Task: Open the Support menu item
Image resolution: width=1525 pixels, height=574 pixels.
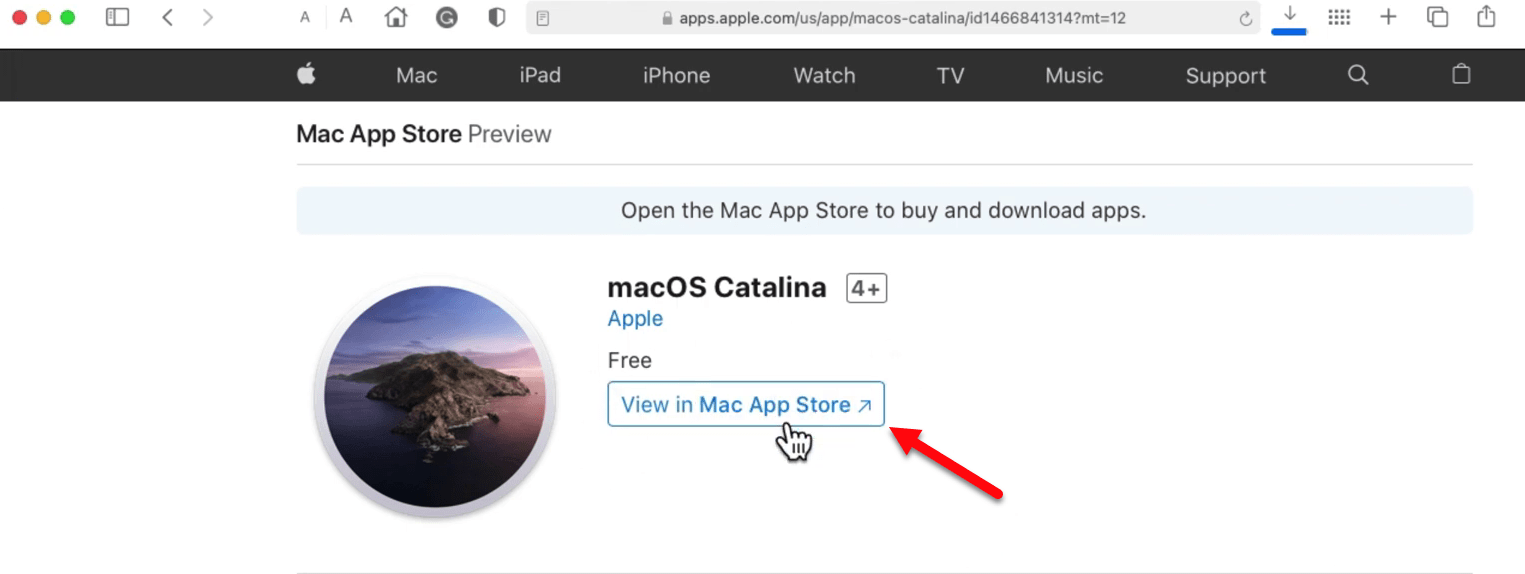Action: (1226, 76)
